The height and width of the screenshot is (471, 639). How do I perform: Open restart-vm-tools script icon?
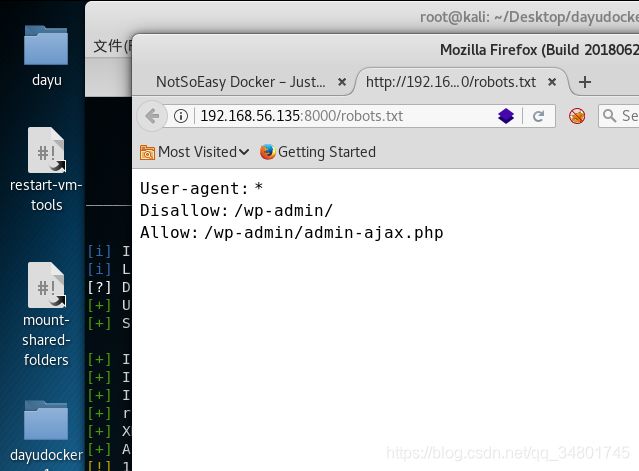click(46, 150)
